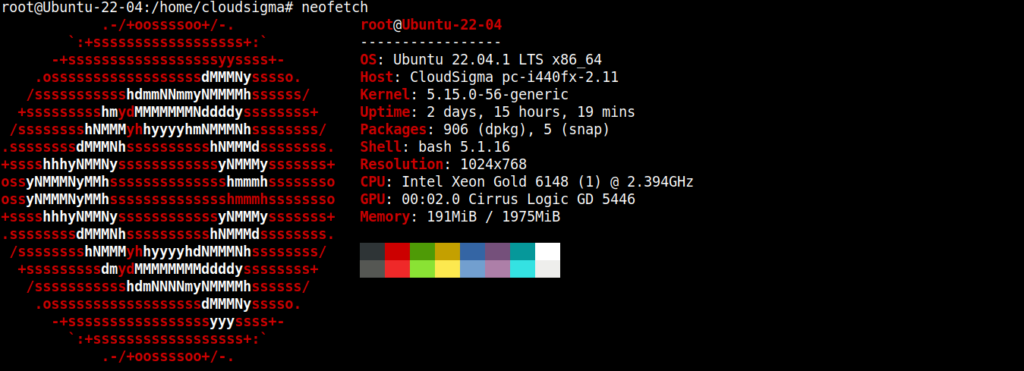The image size is (1024, 371).
Task: Click the bright red color block
Action: point(397,269)
